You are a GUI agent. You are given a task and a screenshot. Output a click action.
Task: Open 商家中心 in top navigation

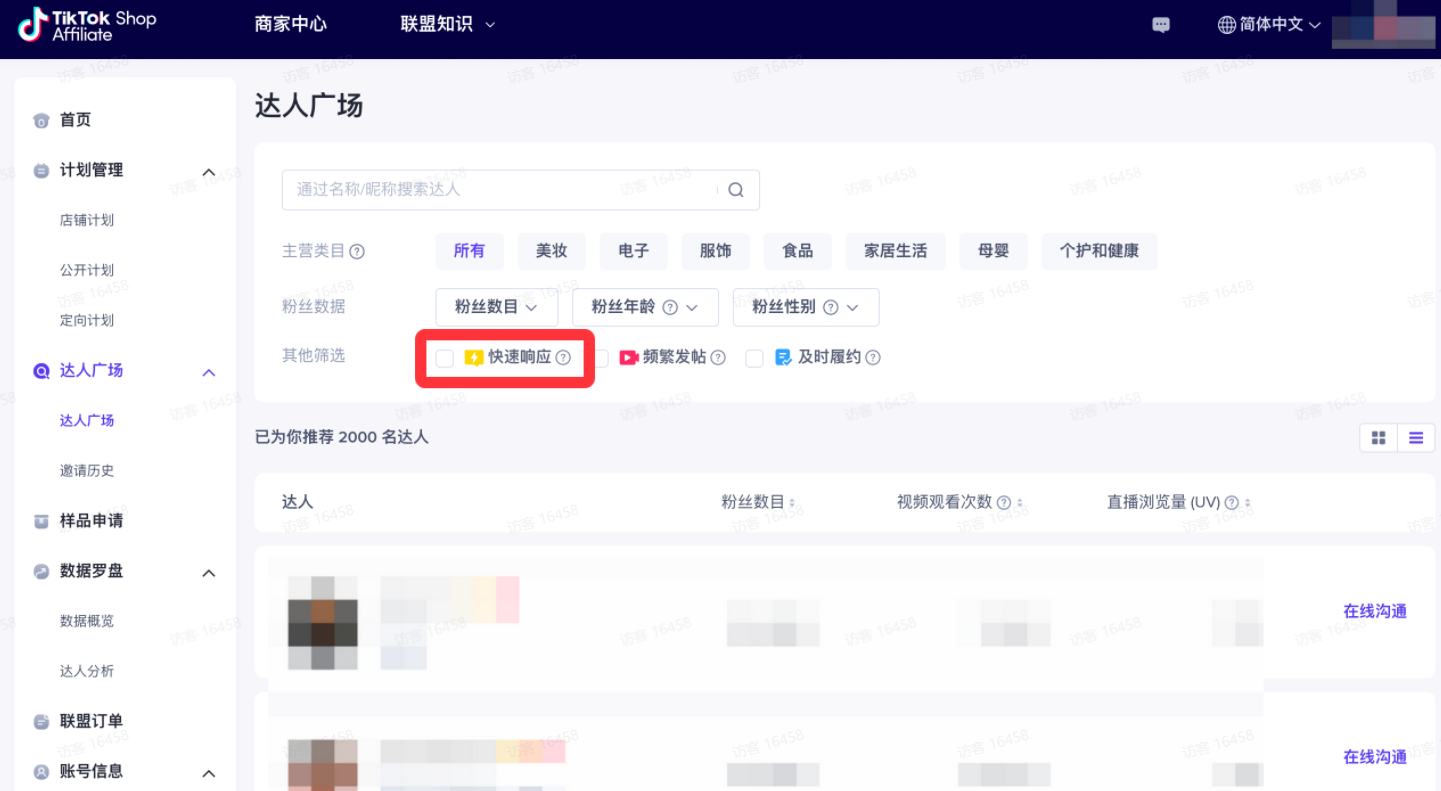coord(291,25)
